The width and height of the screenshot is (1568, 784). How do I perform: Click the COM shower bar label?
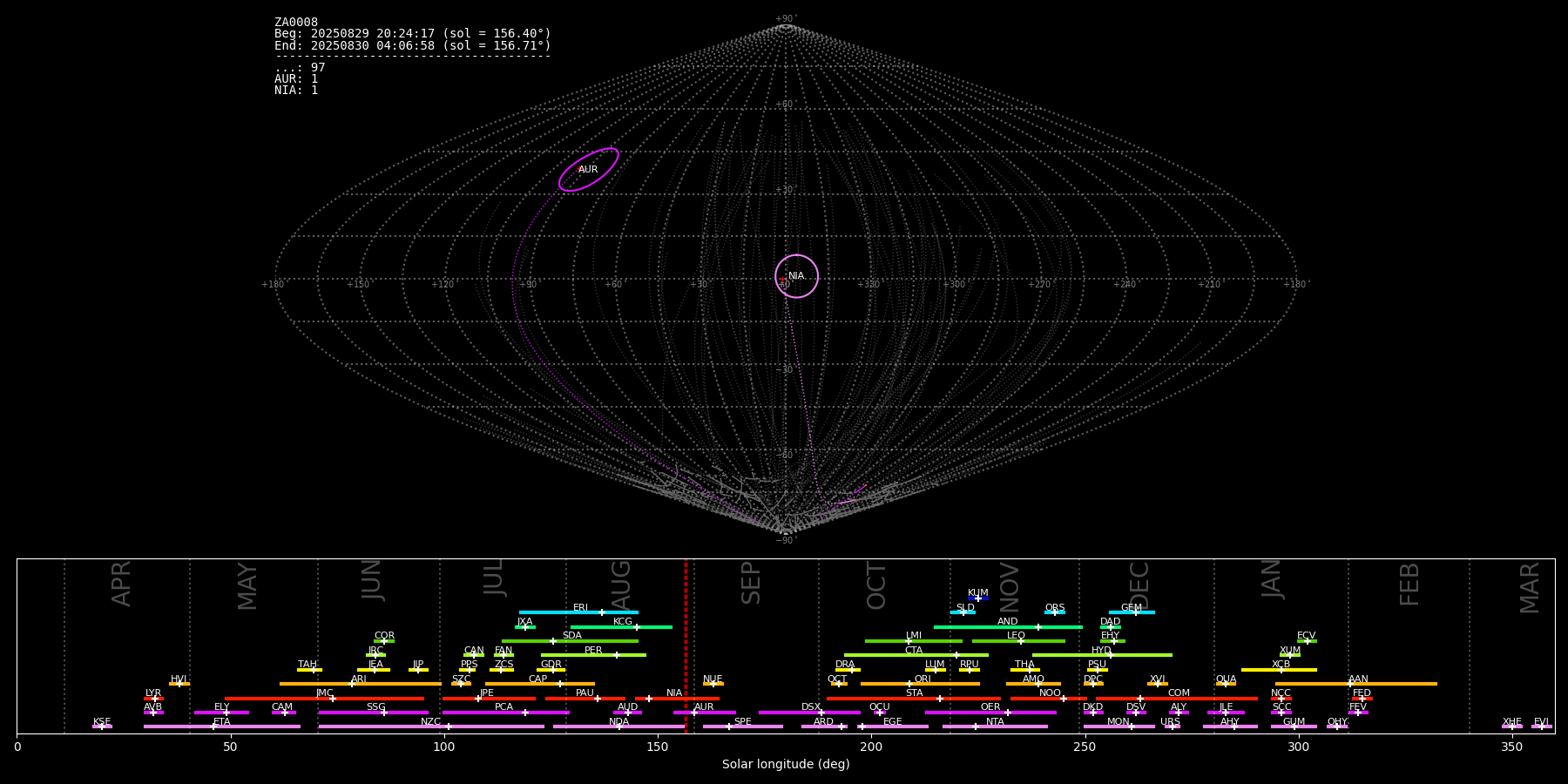[x=1179, y=693]
